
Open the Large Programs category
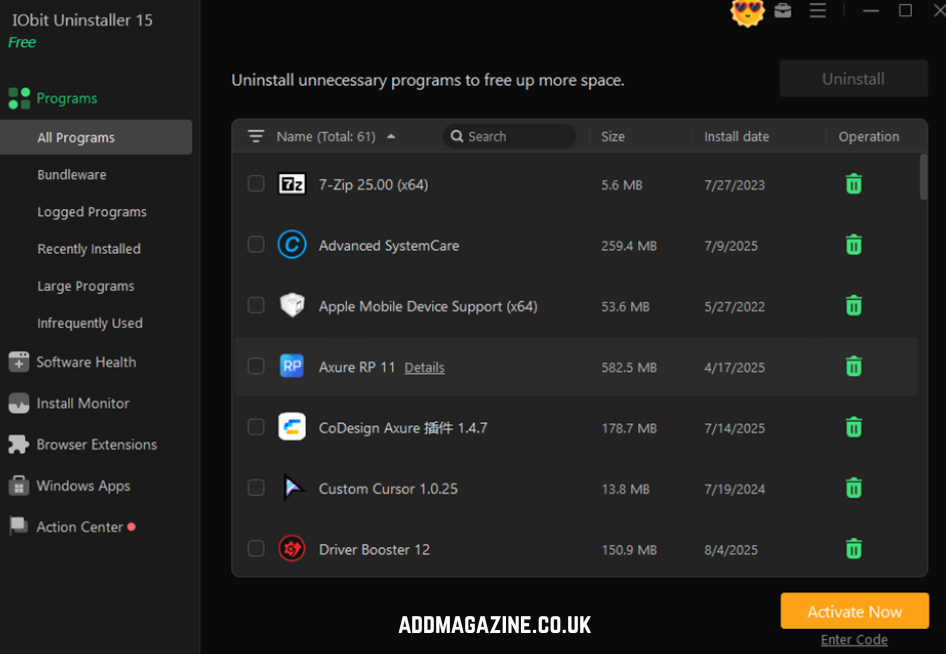click(x=85, y=286)
